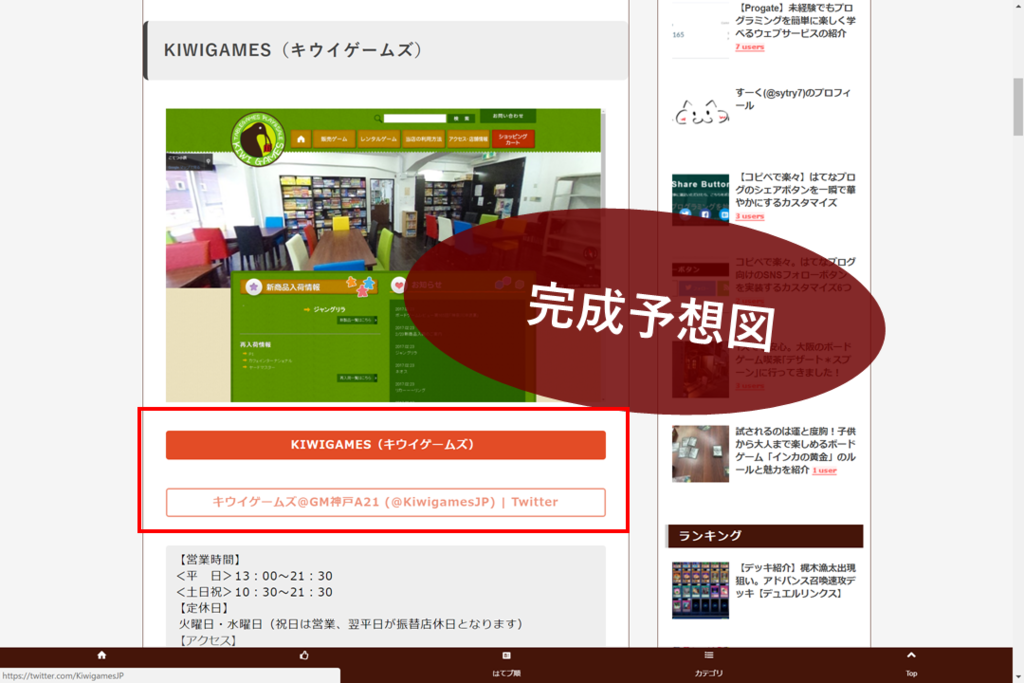This screenshot has width=1024, height=683.
Task: Click the Progate article thumbnail graphic
Action: pyautogui.click(x=700, y=31)
